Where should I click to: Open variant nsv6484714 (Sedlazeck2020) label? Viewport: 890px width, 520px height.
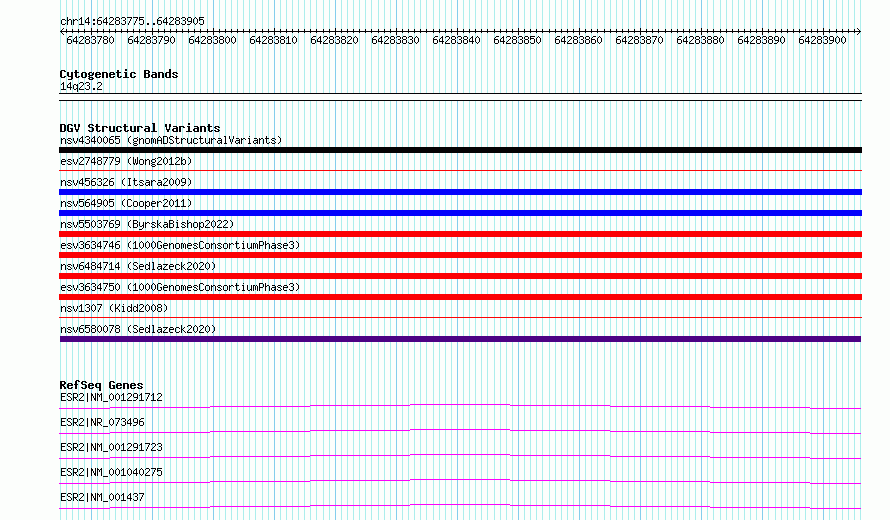click(x=138, y=266)
